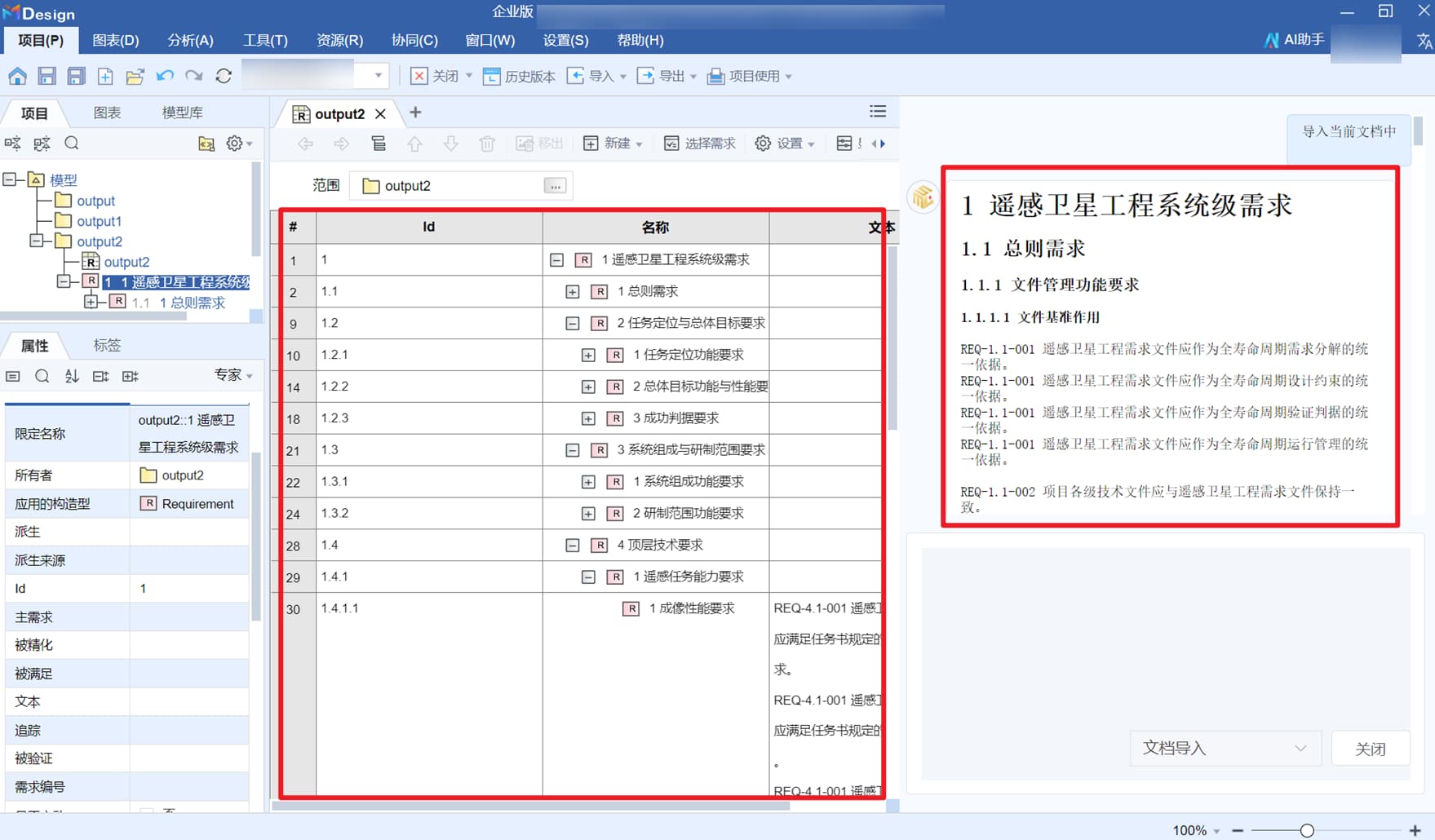Search within the project tree
Screen dimensions: 1435x840
(x=72, y=144)
